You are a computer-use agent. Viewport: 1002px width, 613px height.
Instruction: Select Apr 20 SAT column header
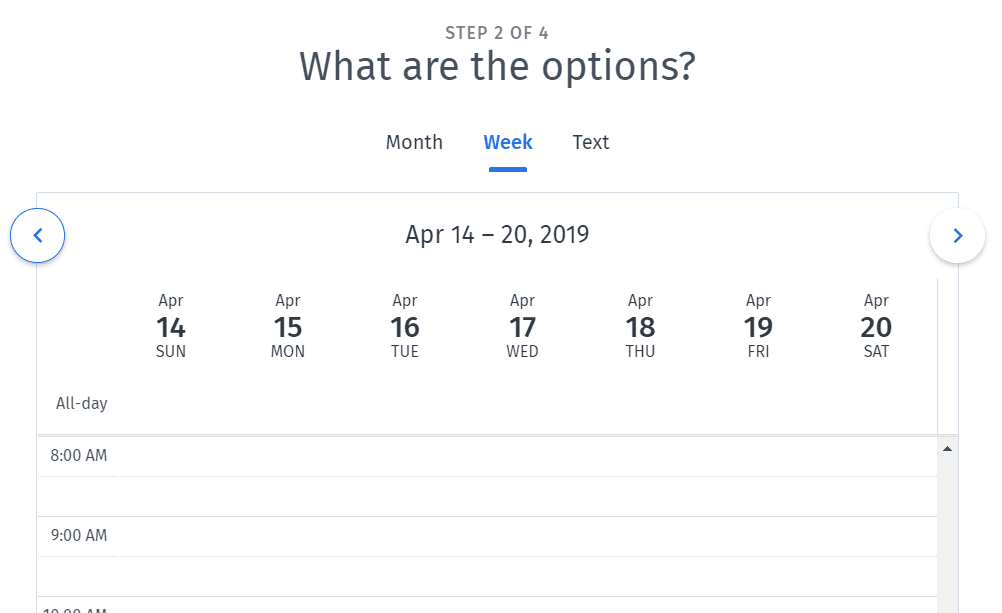(876, 325)
